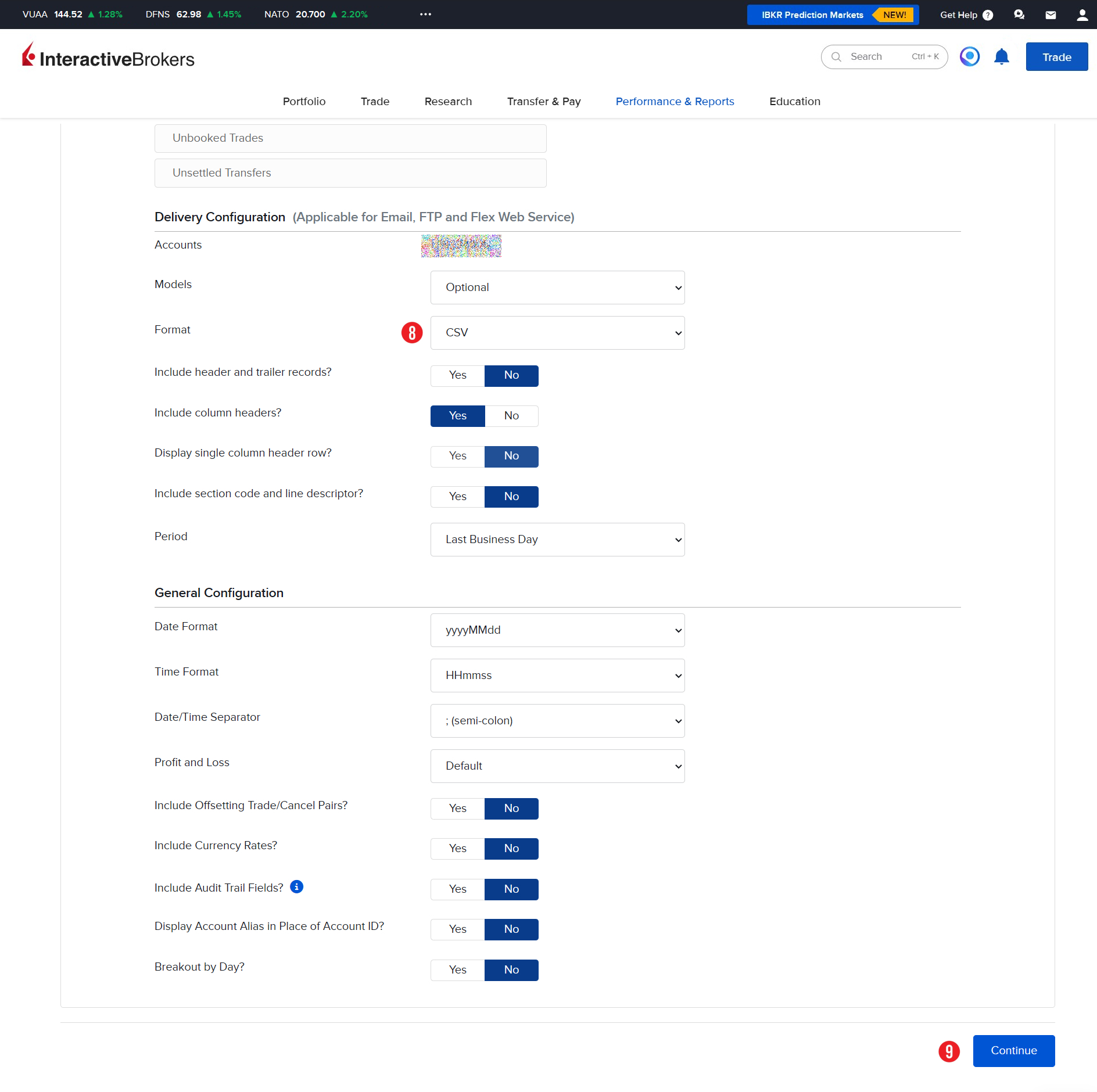Select No for header and trailer records
Image resolution: width=1097 pixels, height=1092 pixels.
(x=511, y=375)
